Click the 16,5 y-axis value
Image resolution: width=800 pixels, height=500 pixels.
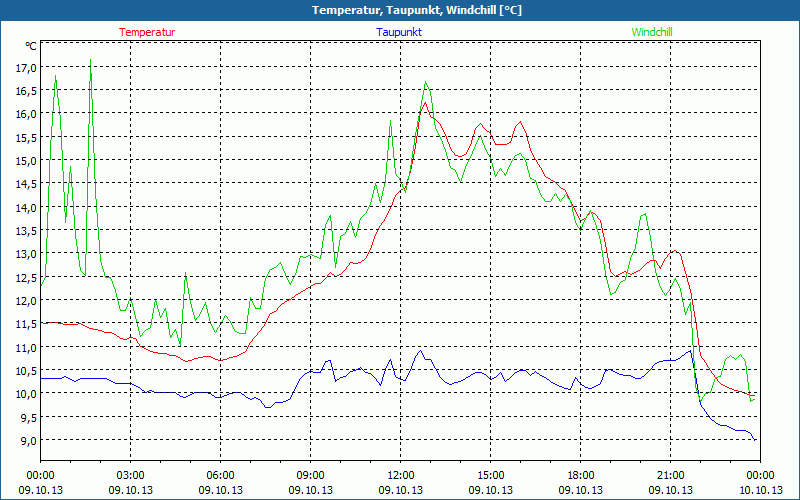point(27,91)
